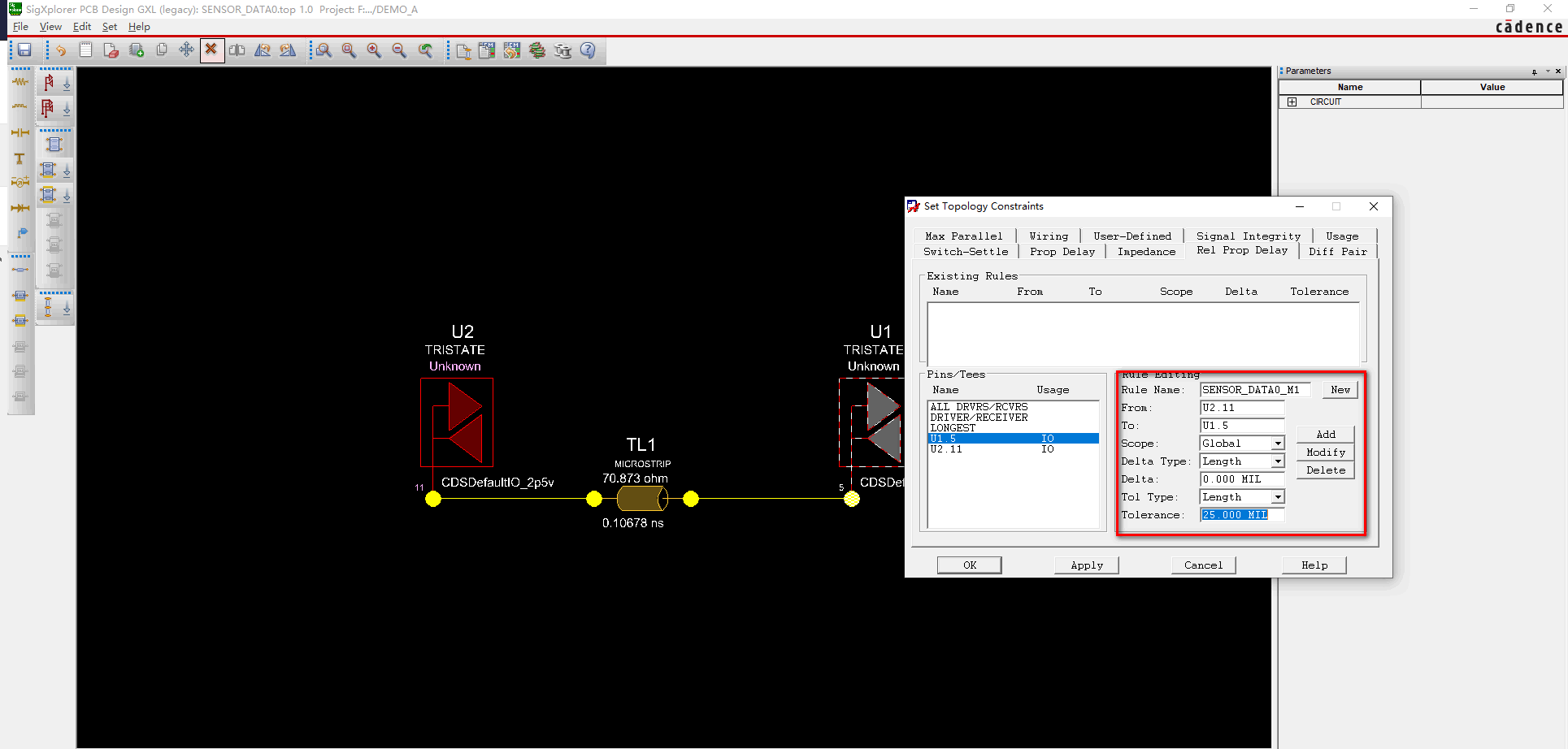
Task: Click the Delete button in Rule Editing
Action: pyautogui.click(x=1326, y=470)
